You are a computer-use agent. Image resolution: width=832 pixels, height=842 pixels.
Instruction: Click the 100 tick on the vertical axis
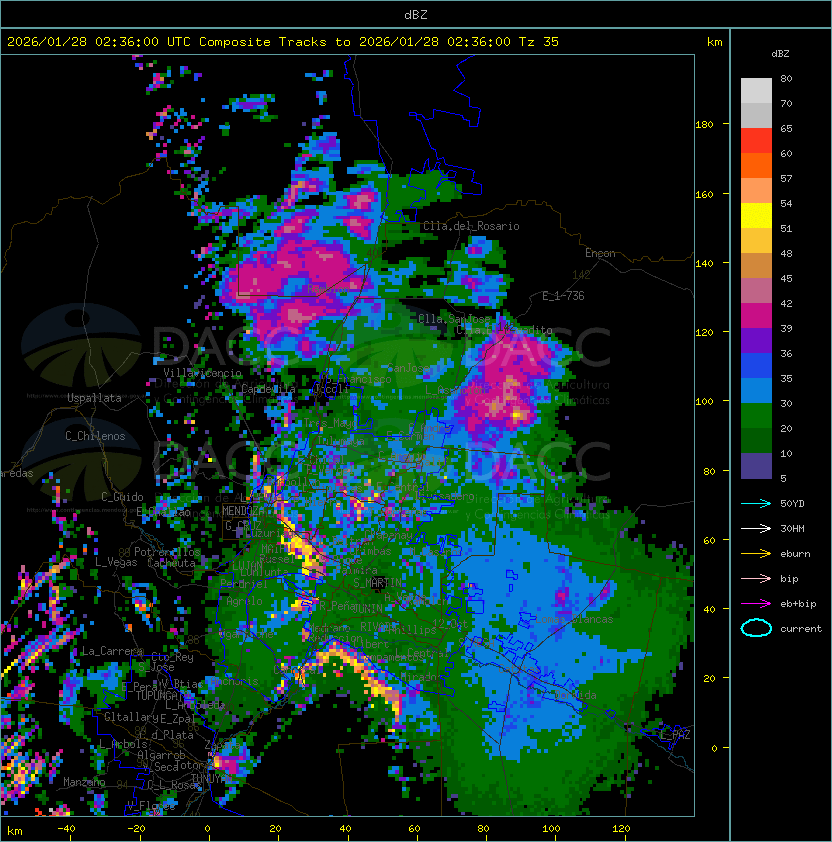pyautogui.click(x=704, y=401)
